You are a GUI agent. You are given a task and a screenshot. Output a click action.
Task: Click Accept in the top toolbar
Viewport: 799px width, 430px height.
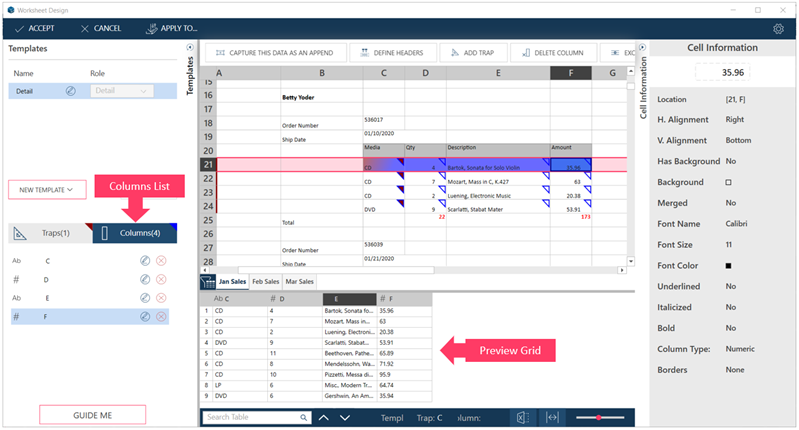click(34, 29)
